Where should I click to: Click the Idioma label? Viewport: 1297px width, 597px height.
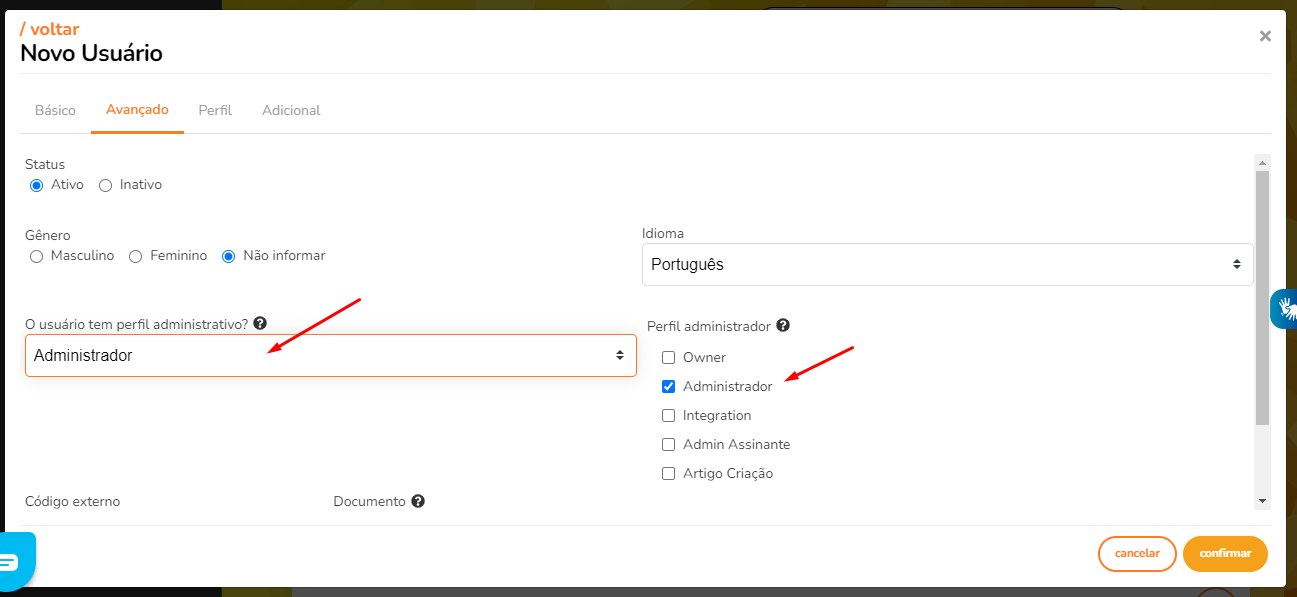coord(663,233)
